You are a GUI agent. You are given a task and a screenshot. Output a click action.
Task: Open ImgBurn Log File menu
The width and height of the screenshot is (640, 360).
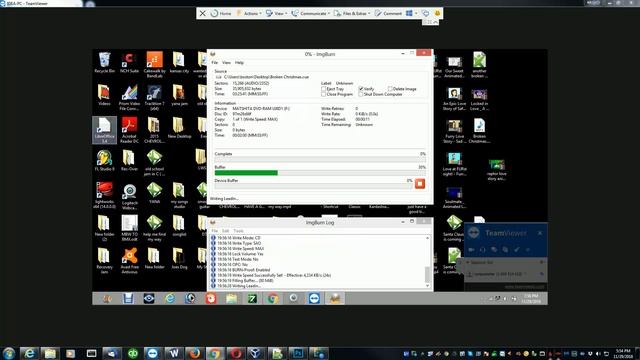point(214,231)
